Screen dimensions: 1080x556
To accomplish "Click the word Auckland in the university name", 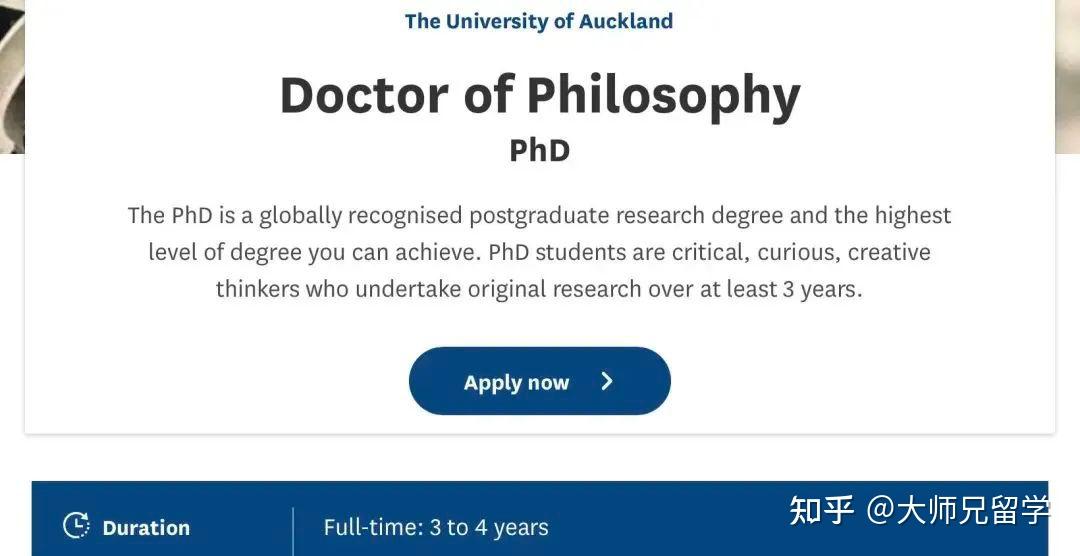I will (x=626, y=21).
